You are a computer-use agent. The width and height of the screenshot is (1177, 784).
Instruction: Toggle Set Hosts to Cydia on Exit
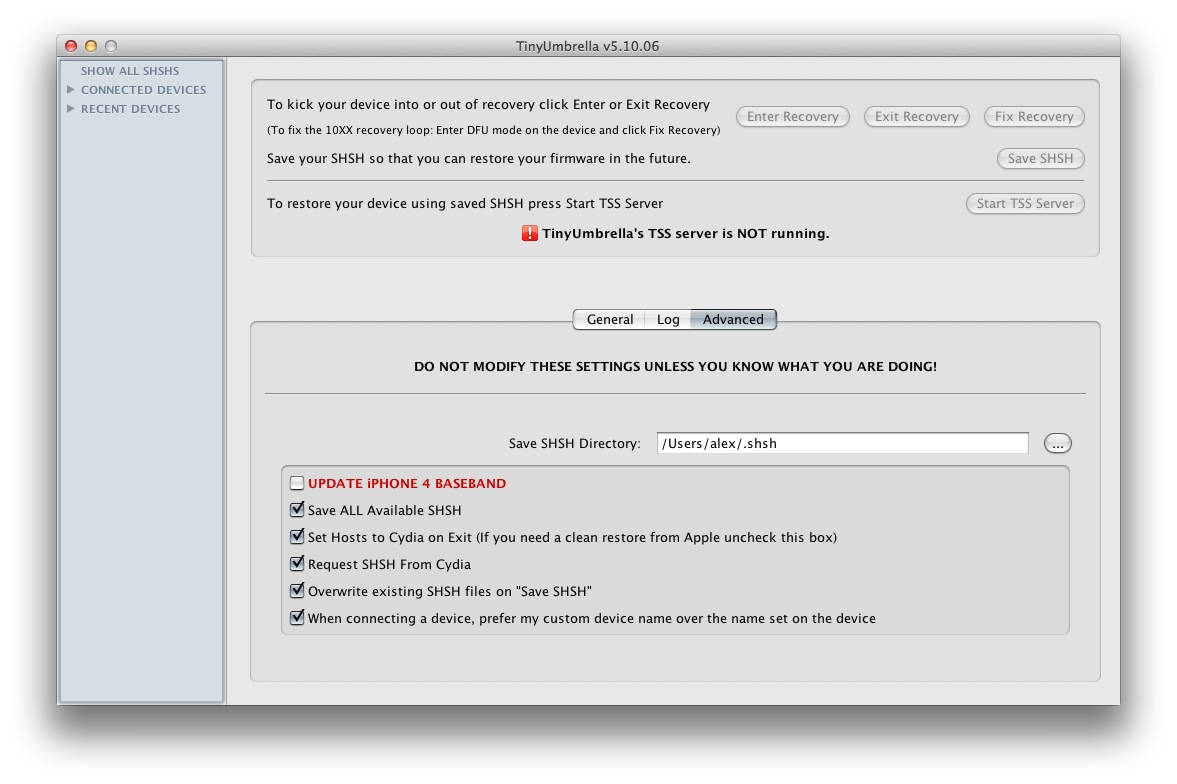tap(297, 537)
